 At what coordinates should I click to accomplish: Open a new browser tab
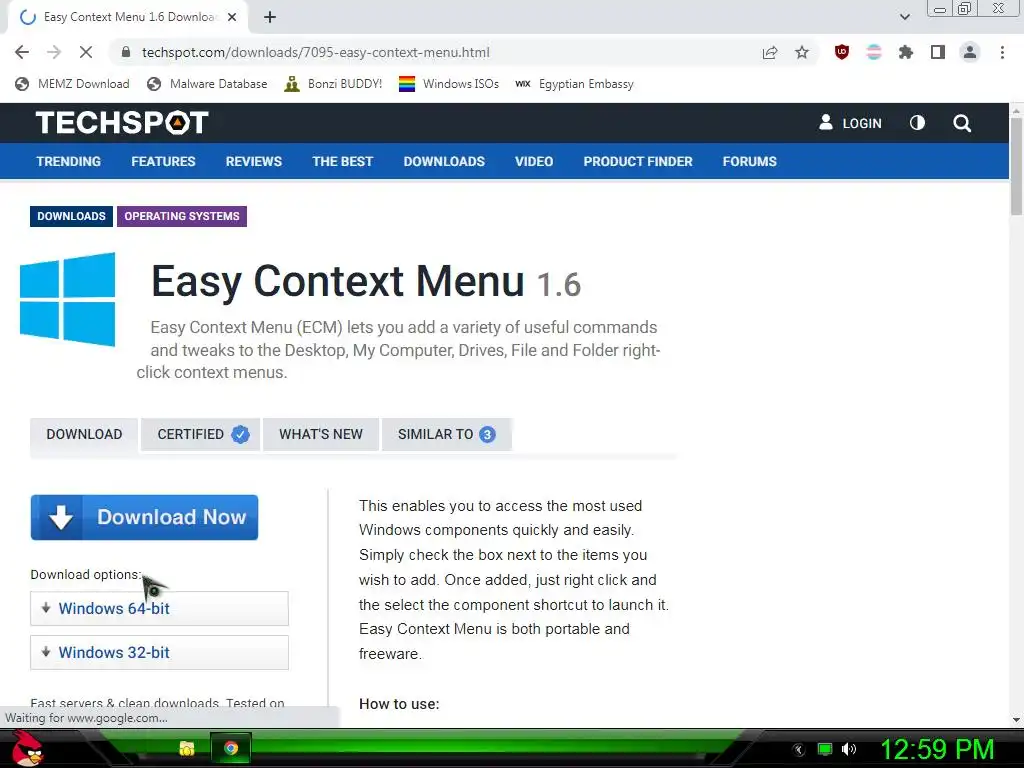point(270,18)
